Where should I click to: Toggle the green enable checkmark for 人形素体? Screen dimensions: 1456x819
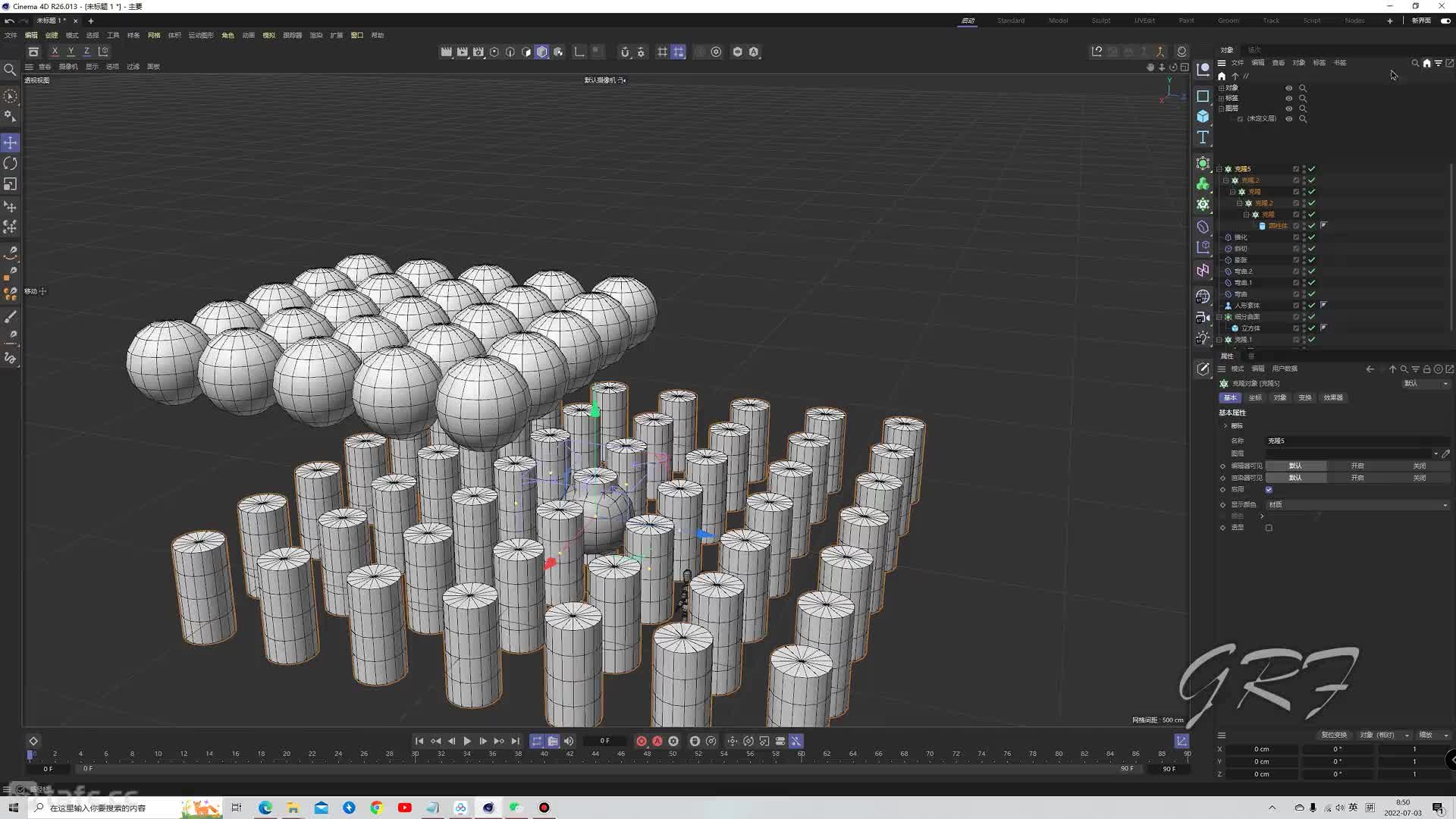1312,306
